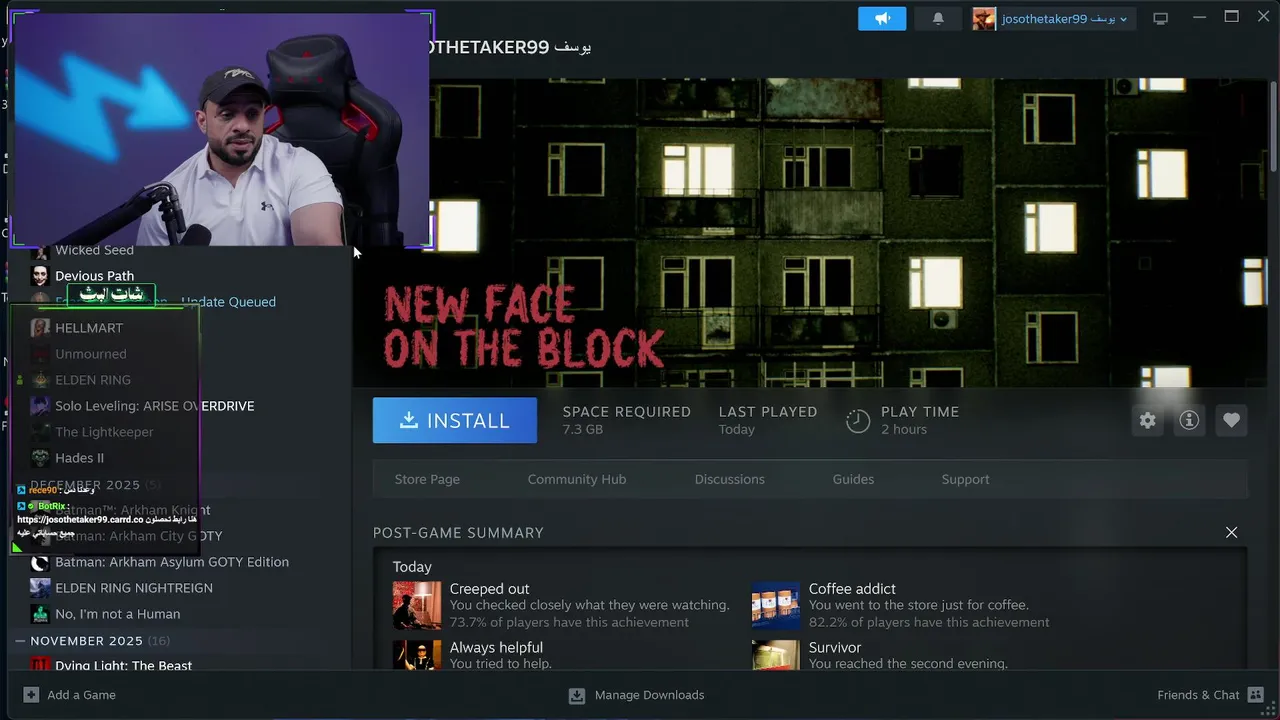
Task: Select Batman: Arkham Asylum GOTY Edition
Action: 172,562
